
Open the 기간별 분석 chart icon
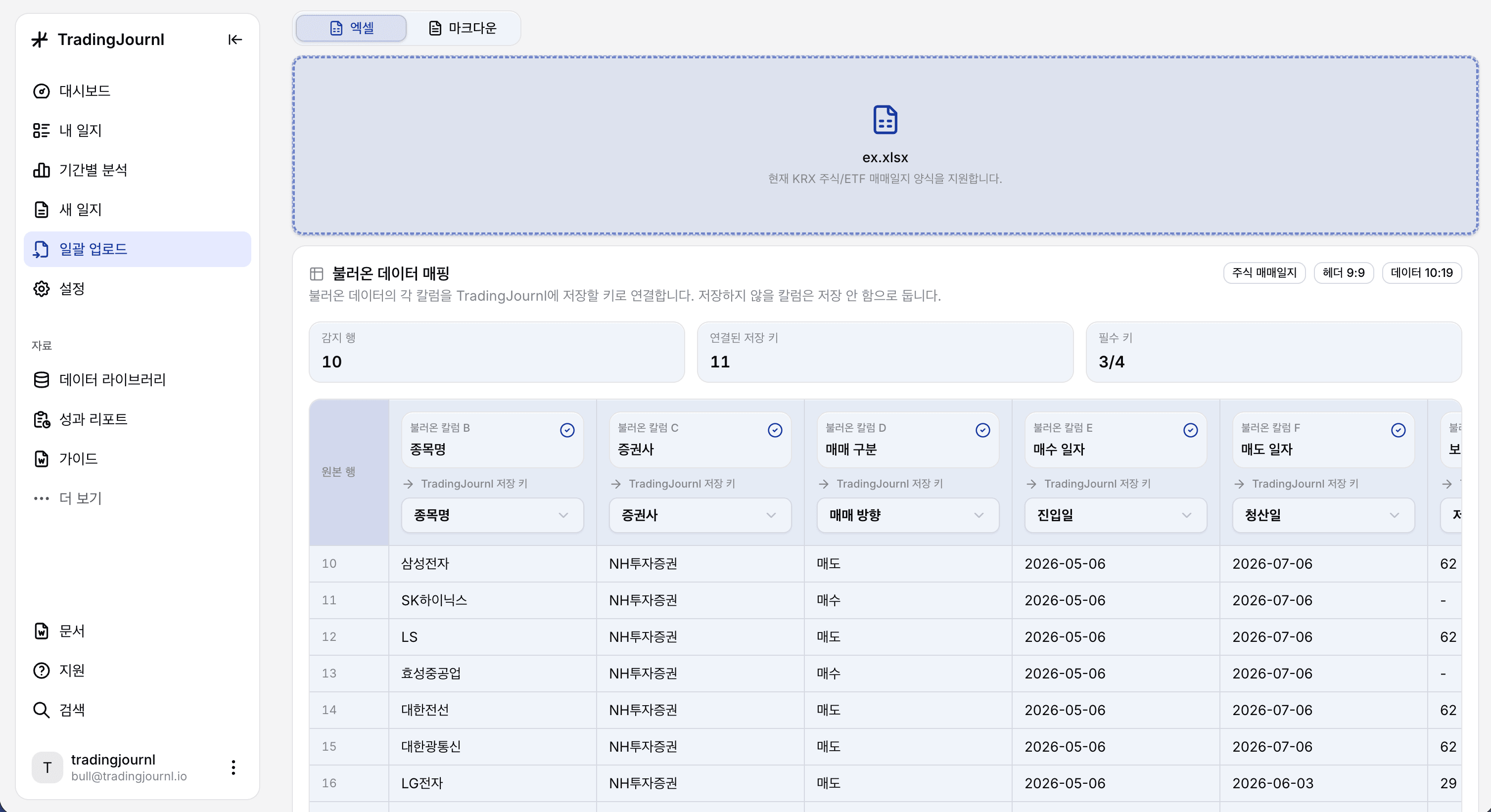point(41,170)
